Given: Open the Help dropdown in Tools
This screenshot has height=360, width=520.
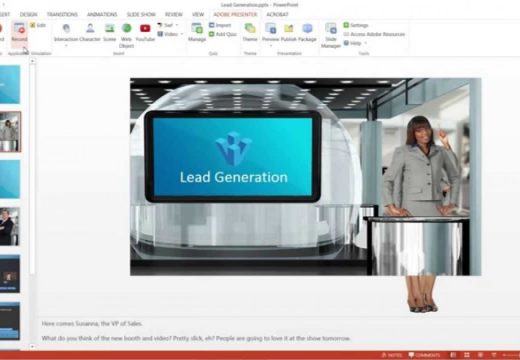Looking at the screenshot, I should click(355, 43).
